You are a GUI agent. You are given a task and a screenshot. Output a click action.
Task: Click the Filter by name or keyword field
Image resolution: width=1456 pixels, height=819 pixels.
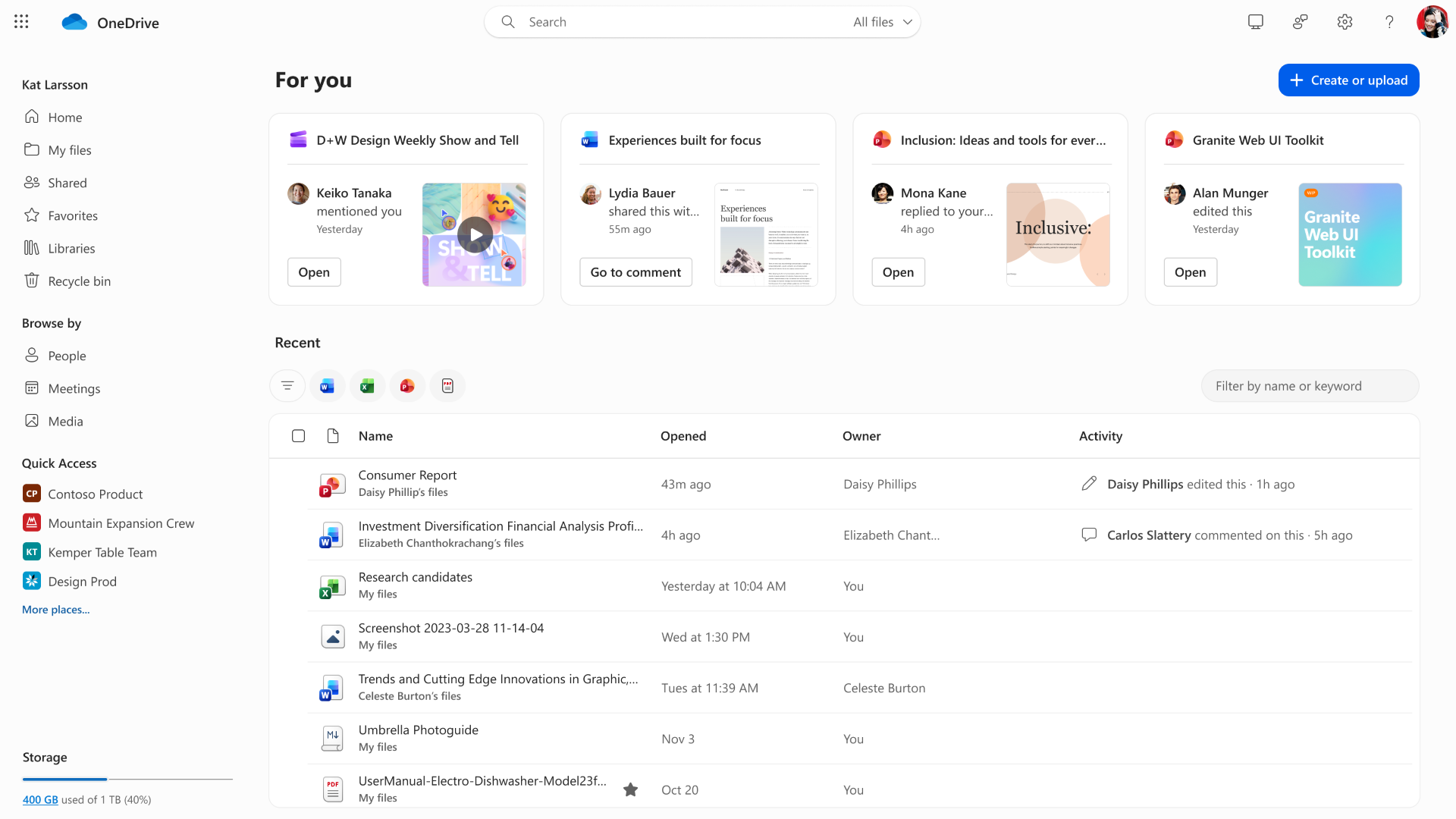(x=1310, y=386)
